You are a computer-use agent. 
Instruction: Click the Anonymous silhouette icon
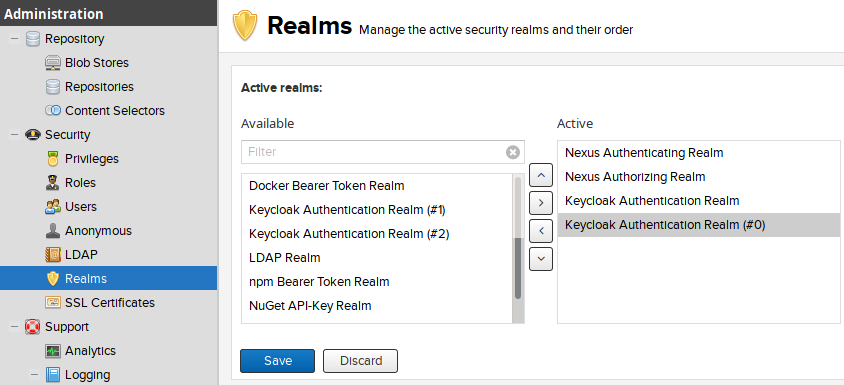(52, 231)
